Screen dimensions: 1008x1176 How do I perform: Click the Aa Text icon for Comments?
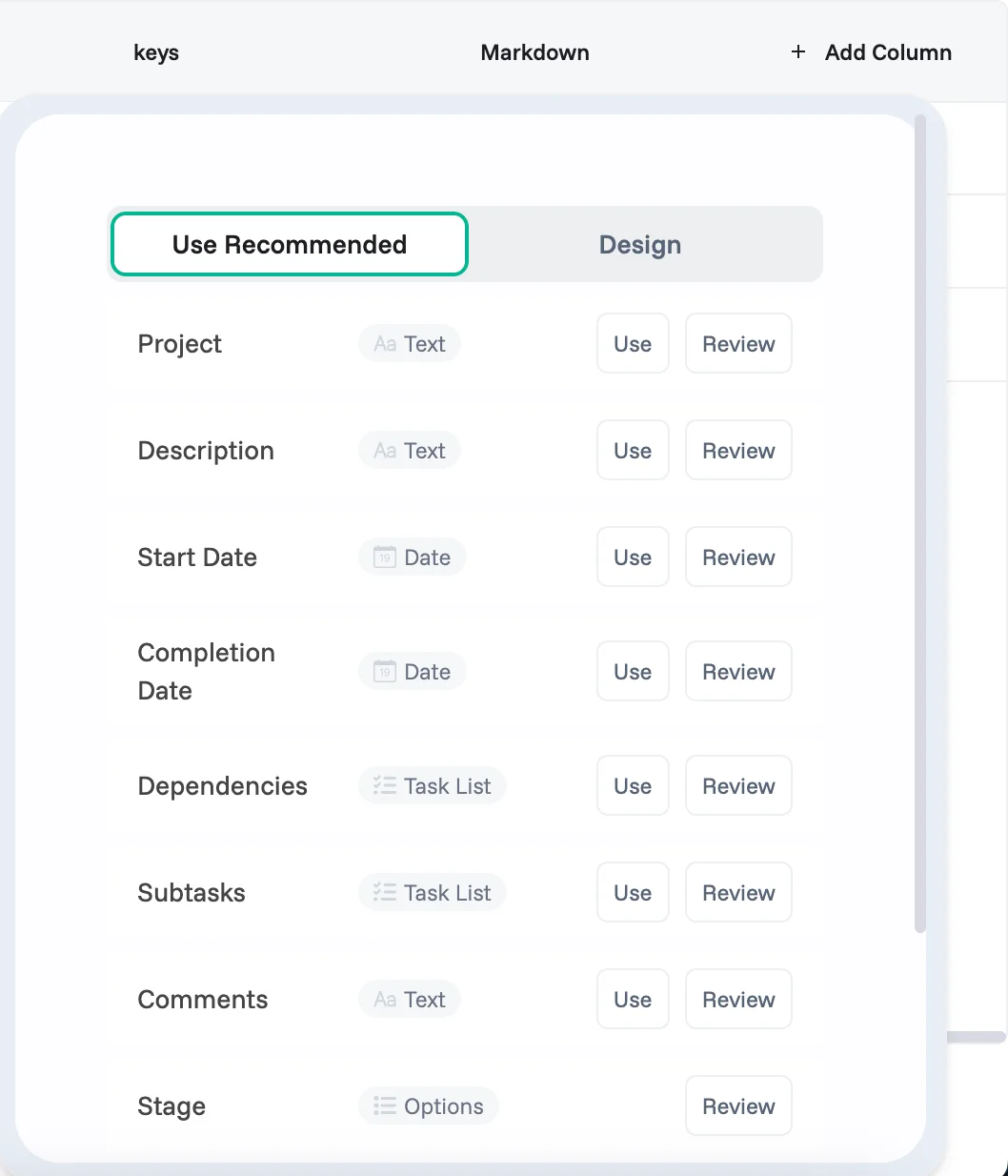click(x=385, y=1000)
